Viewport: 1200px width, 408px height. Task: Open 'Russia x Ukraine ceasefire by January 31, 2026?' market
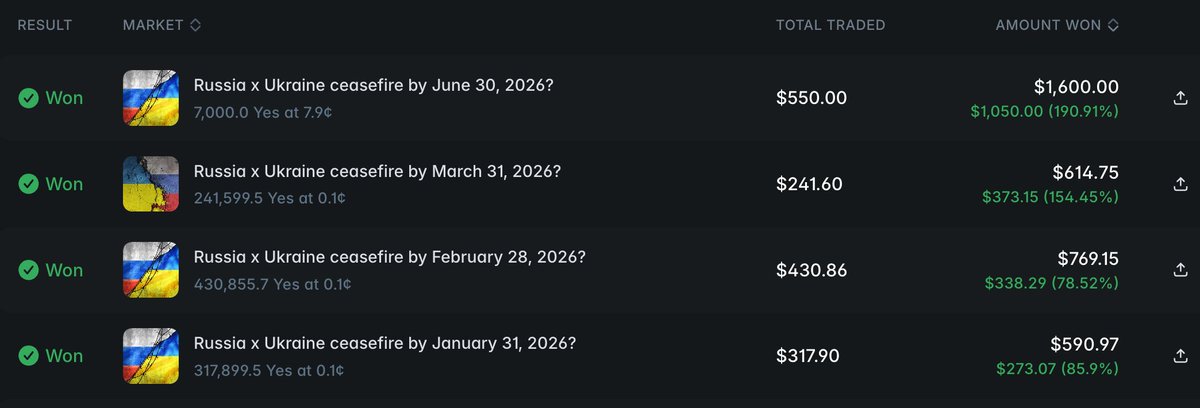click(384, 343)
